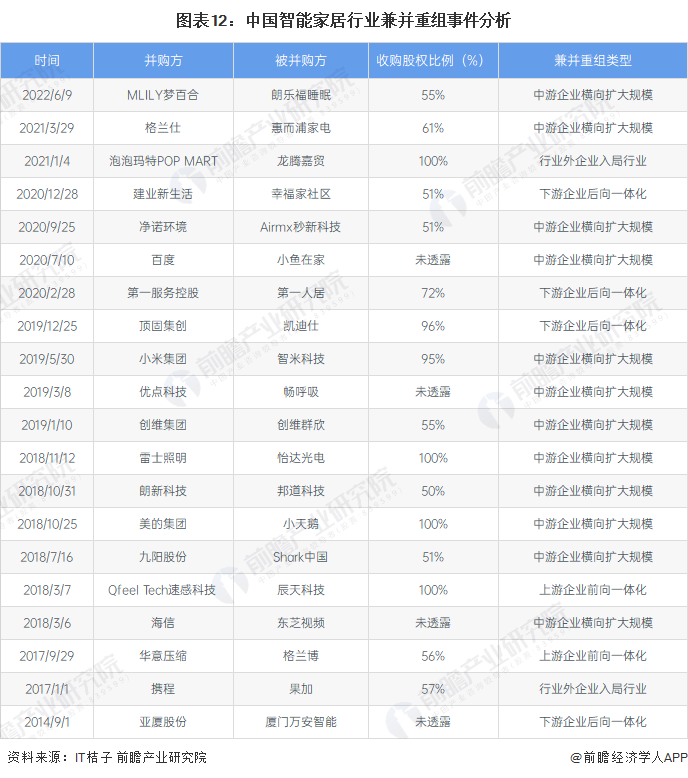Screen dimensions: 688x778
Task: Click the 第一服务控股 cell
Action: pos(163,293)
